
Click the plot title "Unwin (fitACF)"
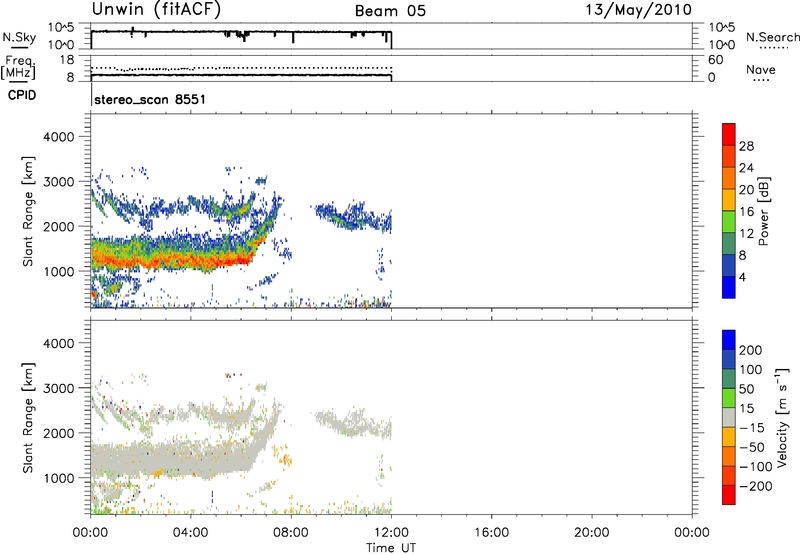(156, 10)
